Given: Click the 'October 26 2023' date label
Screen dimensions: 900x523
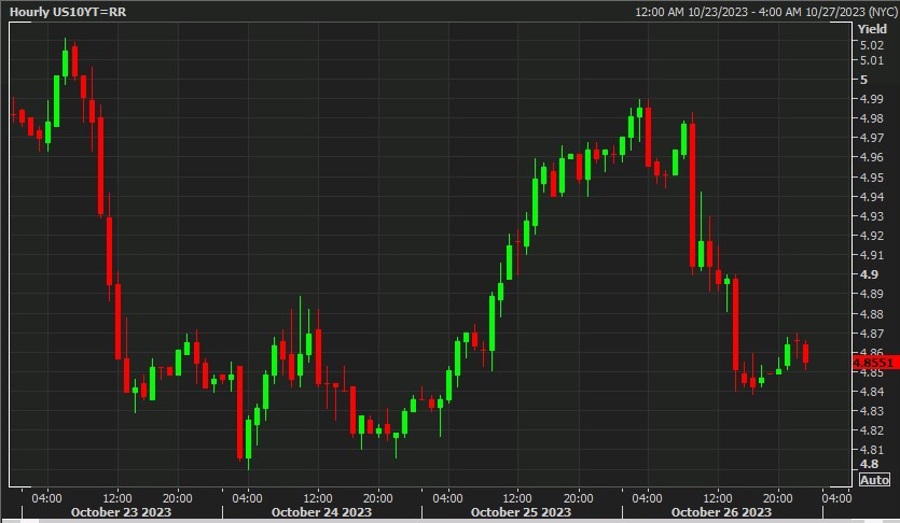Looking at the screenshot, I should [721, 512].
